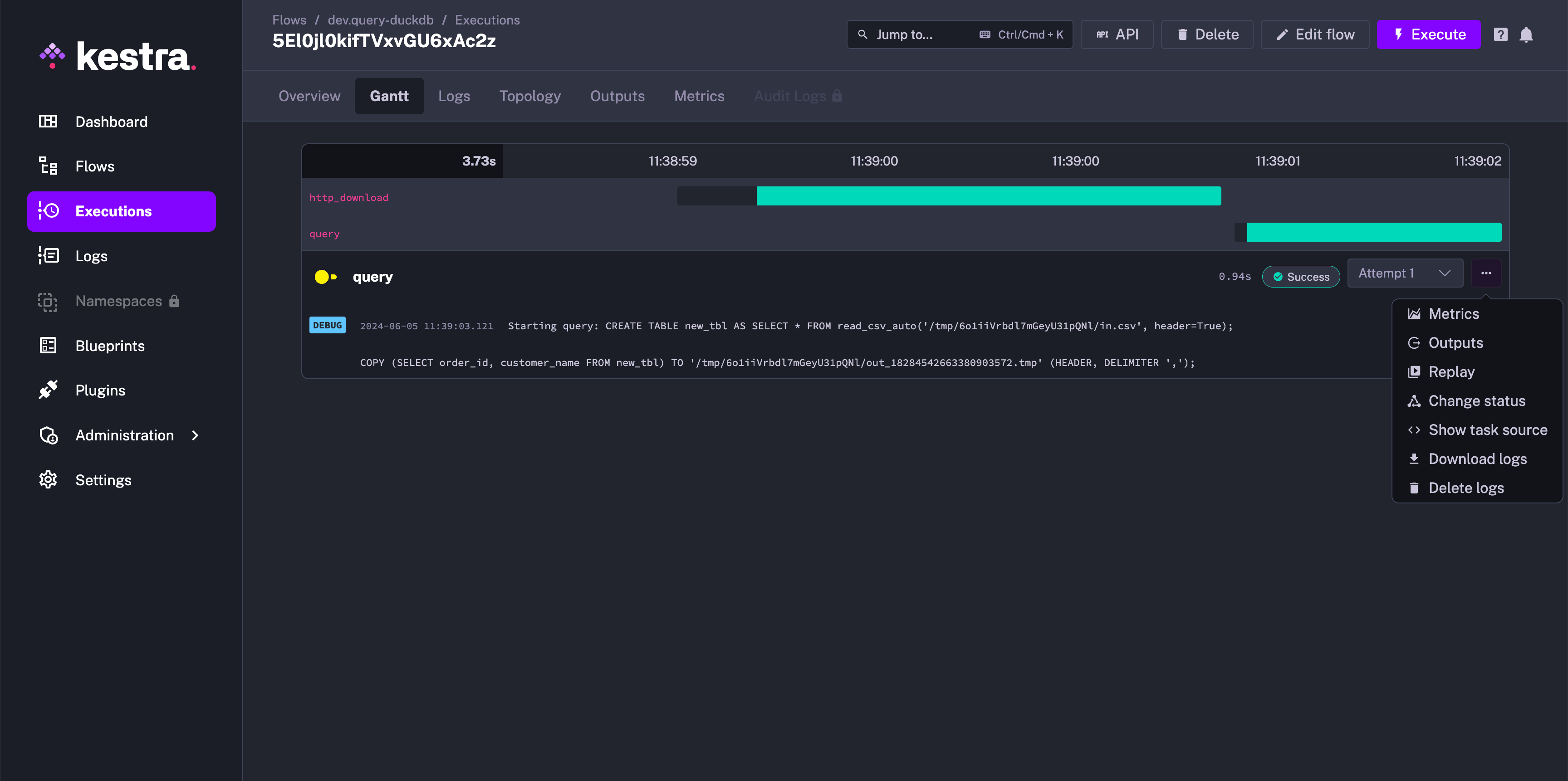Screen dimensions: 1568x781
Task: Click the http_download green Gantt bar
Action: pyautogui.click(x=989, y=196)
